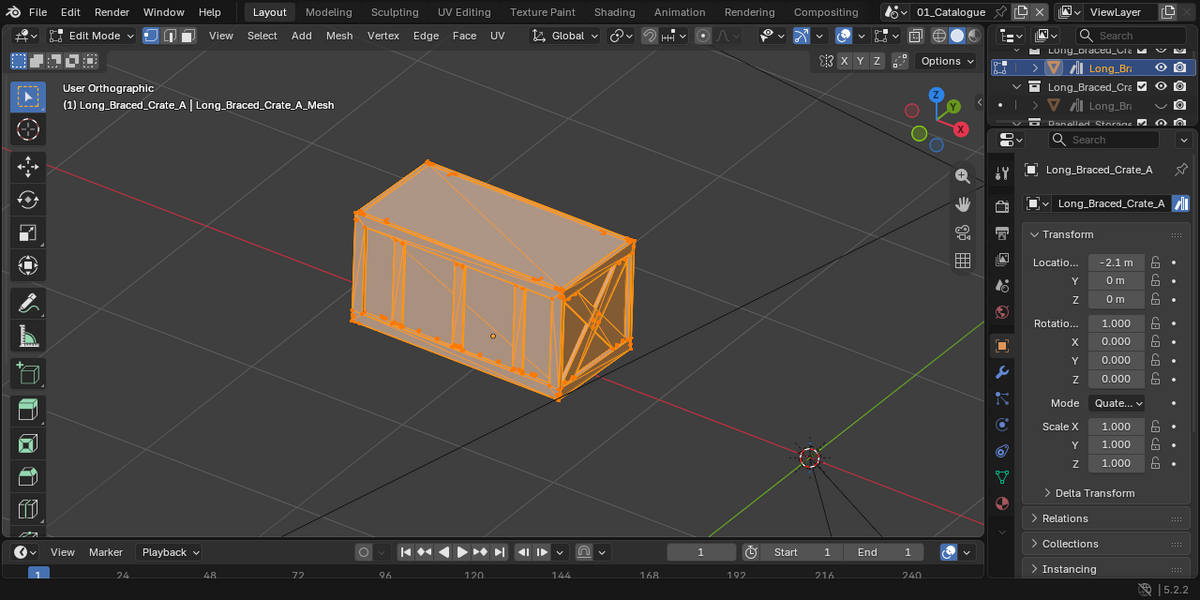Select the Select Box tool
Viewport: 1200px width, 600px height.
coord(28,96)
